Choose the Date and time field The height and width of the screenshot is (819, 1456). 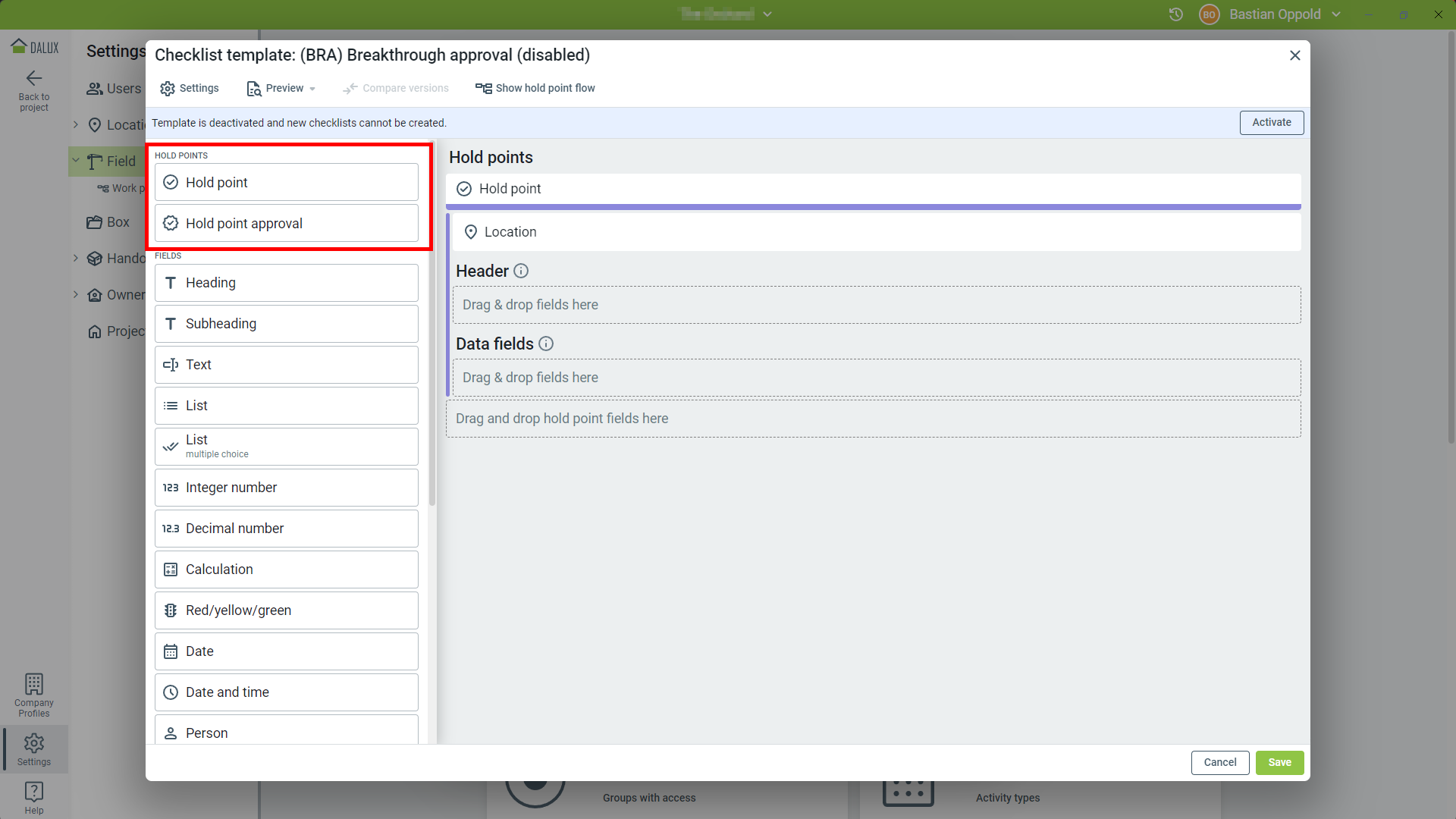287,692
